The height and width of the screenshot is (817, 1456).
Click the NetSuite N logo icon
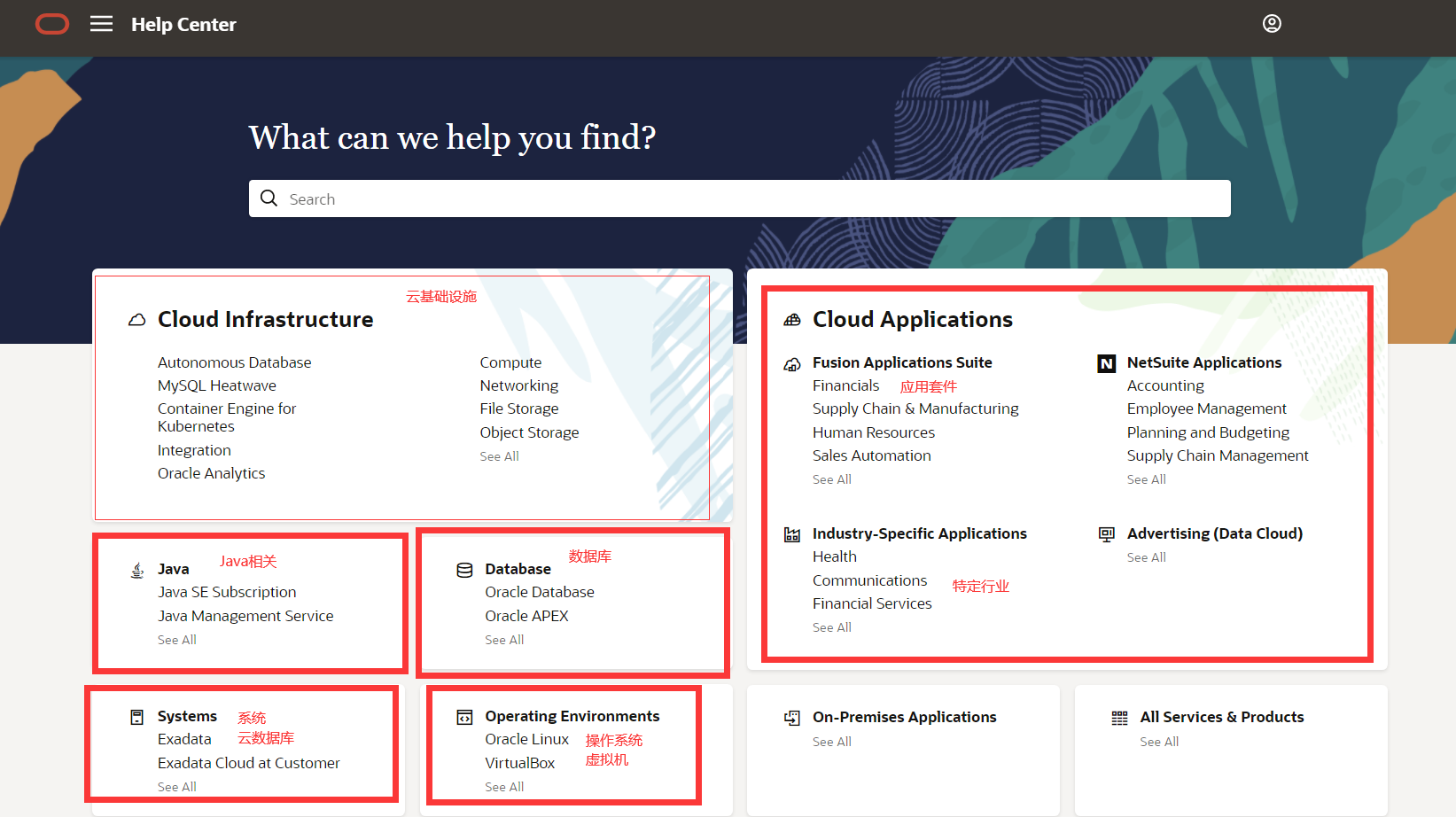pos(1107,363)
